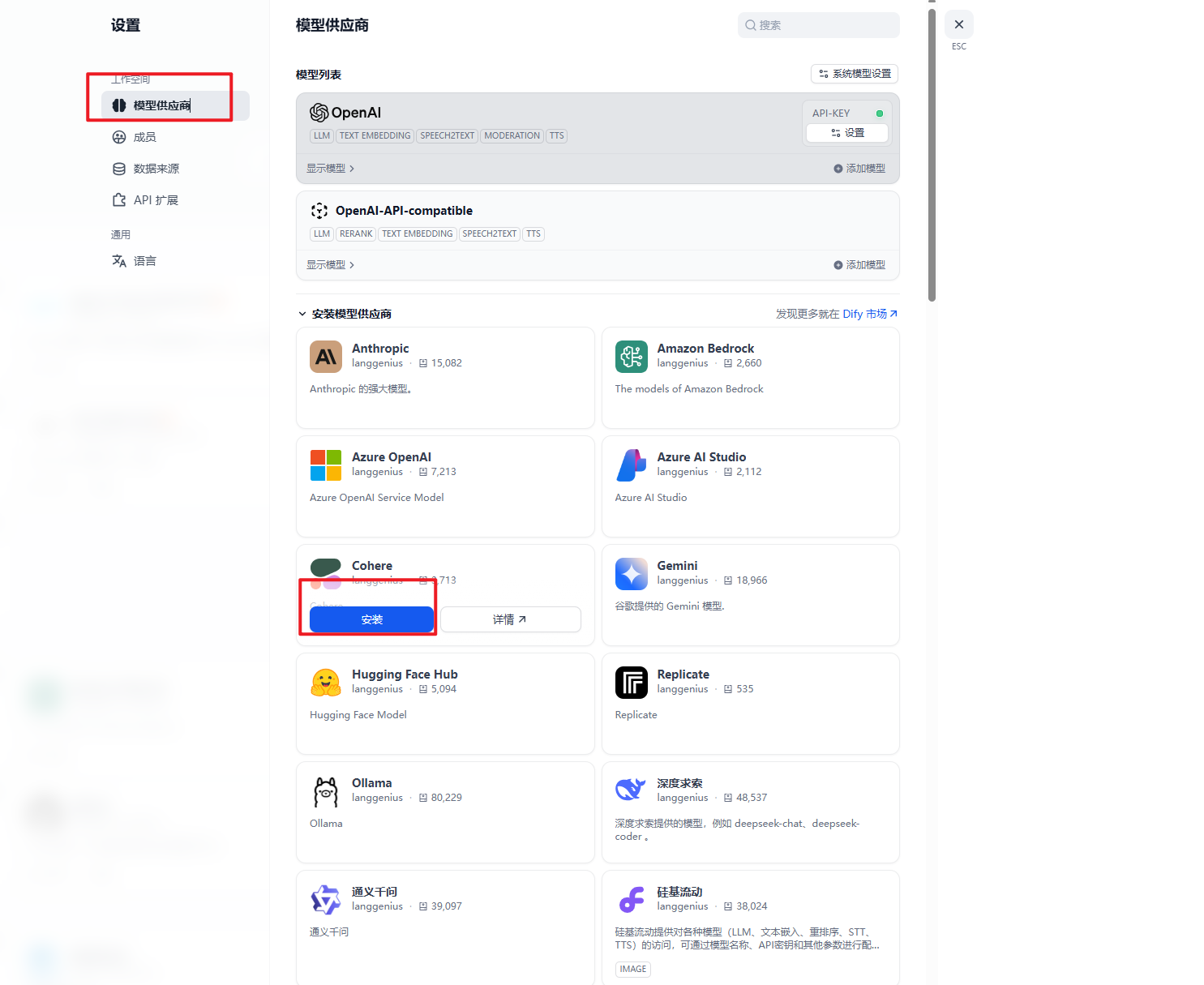1204x985 pixels.
Task: Select the 硅基流动 card title
Action: [x=680, y=892]
